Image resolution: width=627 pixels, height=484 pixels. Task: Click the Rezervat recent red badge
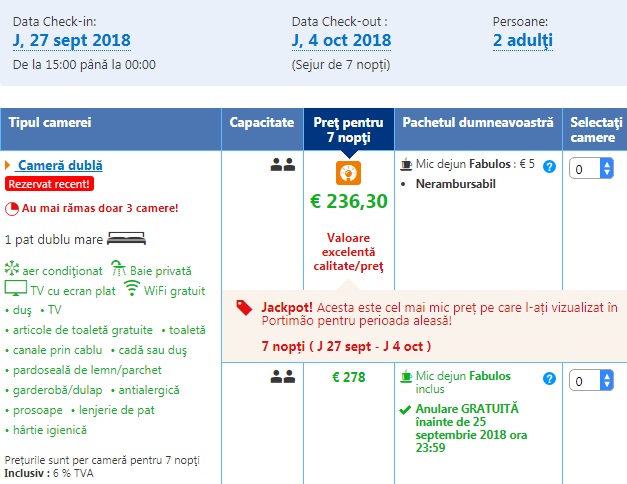[x=49, y=184]
